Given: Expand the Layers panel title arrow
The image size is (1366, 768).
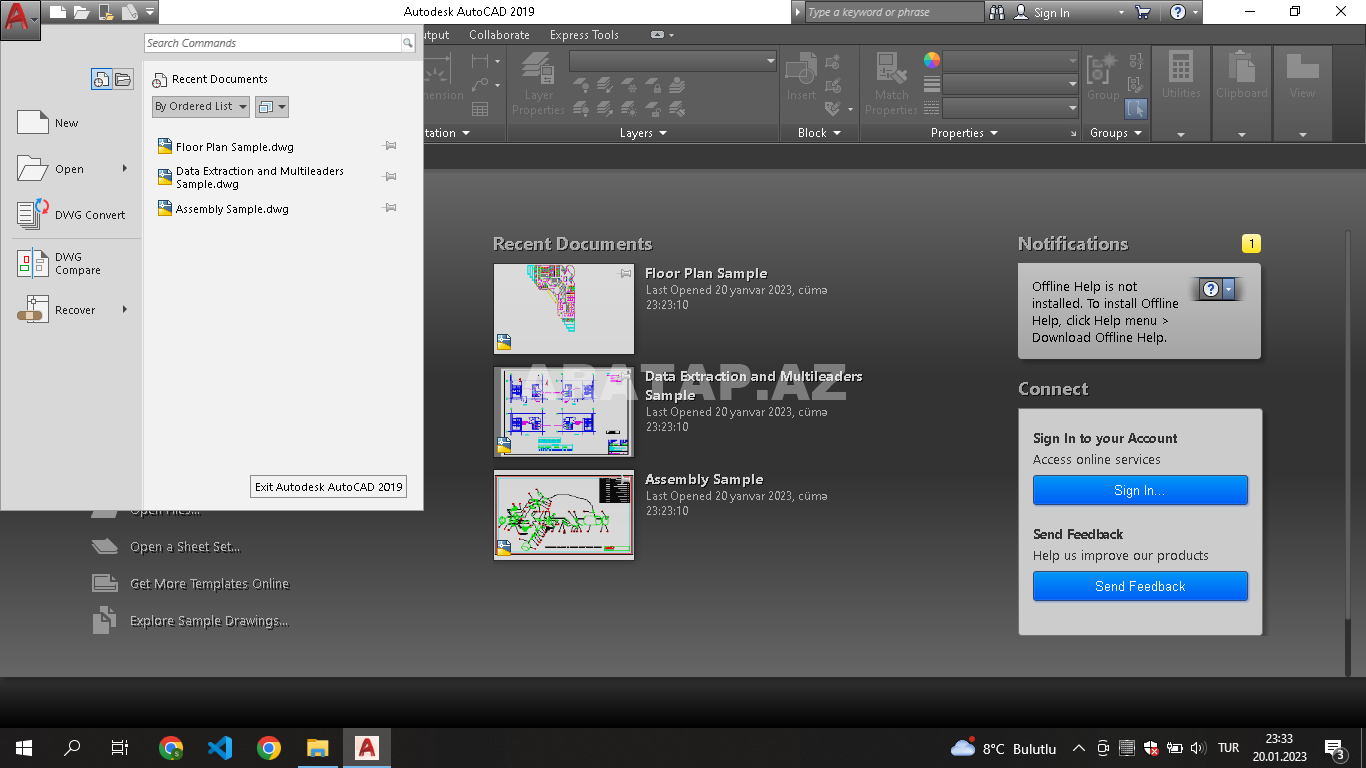Looking at the screenshot, I should pyautogui.click(x=662, y=133).
